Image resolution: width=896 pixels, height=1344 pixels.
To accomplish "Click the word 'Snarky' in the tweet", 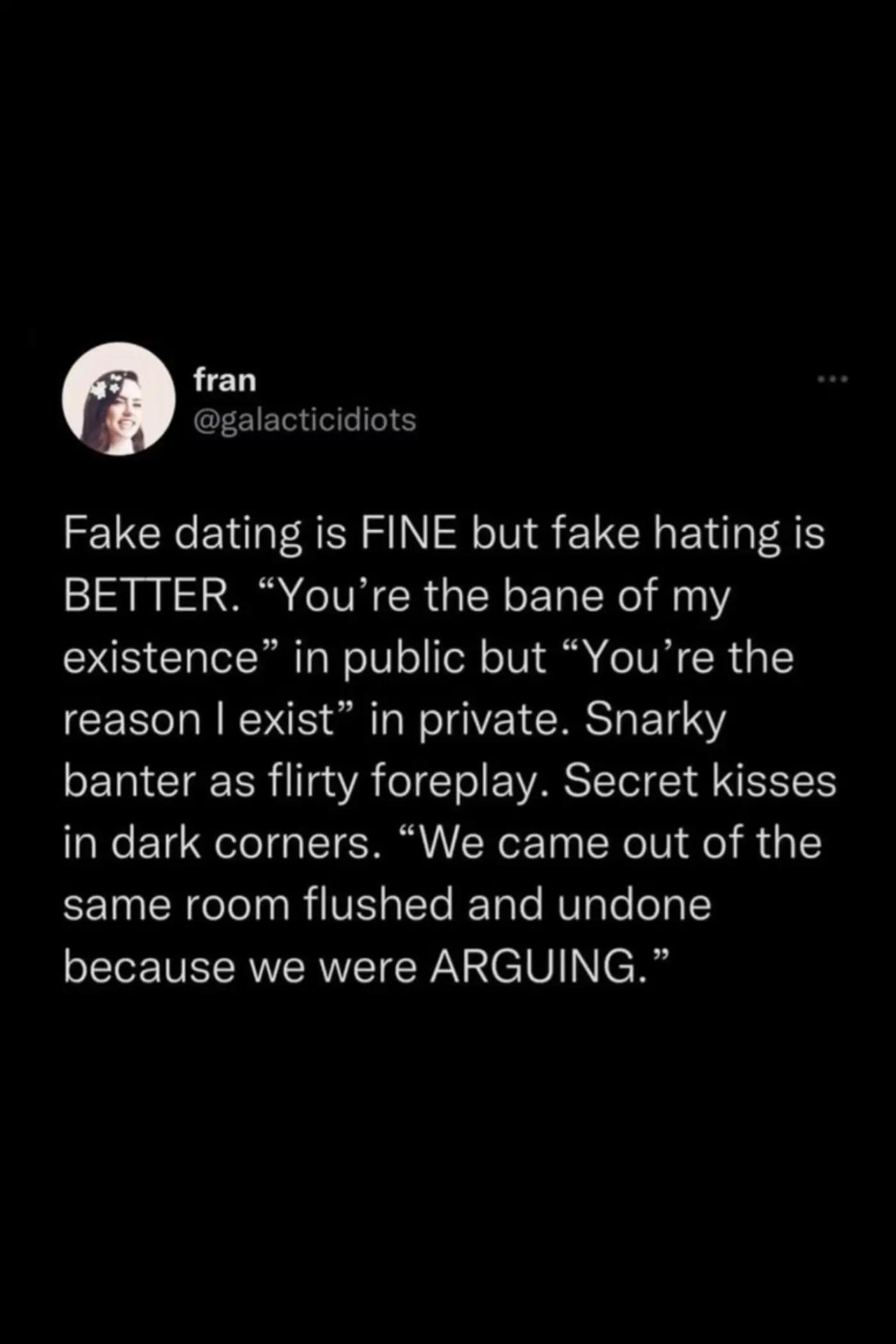I will (656, 720).
